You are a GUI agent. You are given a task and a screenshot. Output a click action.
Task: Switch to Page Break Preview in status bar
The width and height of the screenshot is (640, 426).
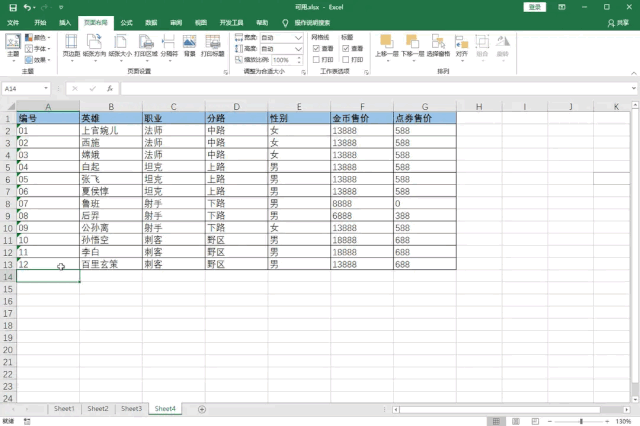click(536, 422)
